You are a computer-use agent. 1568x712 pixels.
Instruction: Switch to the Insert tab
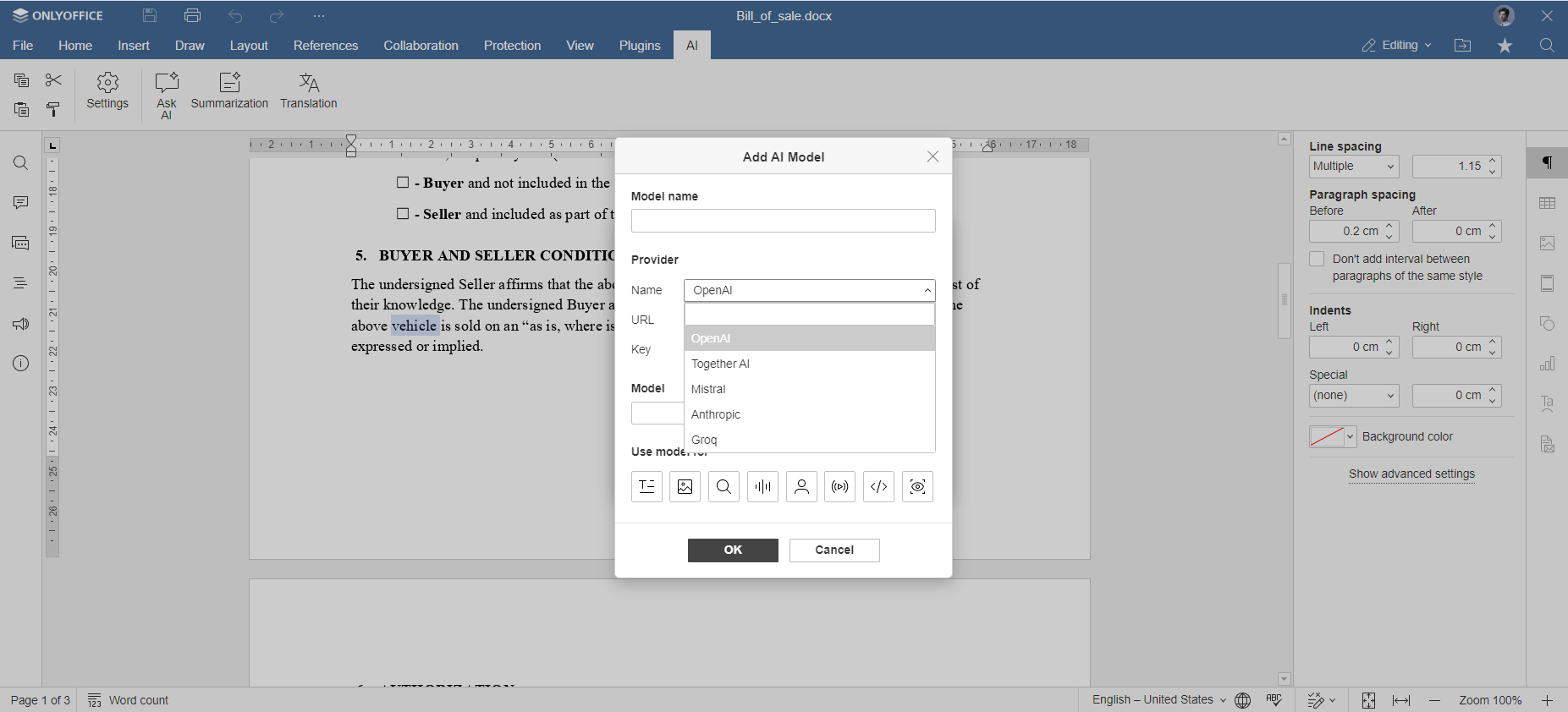click(134, 46)
